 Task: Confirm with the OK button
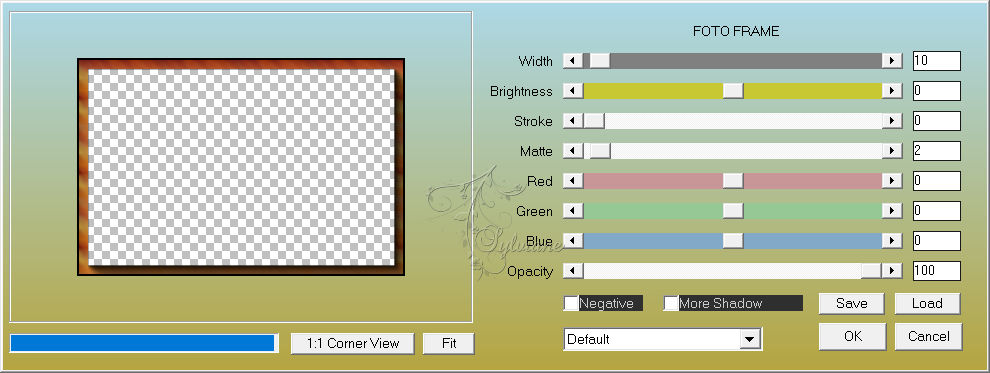tap(852, 336)
